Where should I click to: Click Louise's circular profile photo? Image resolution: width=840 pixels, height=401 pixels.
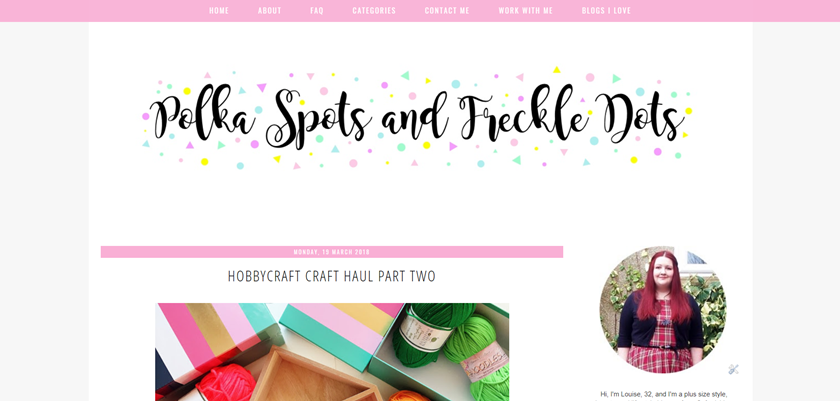[663, 310]
